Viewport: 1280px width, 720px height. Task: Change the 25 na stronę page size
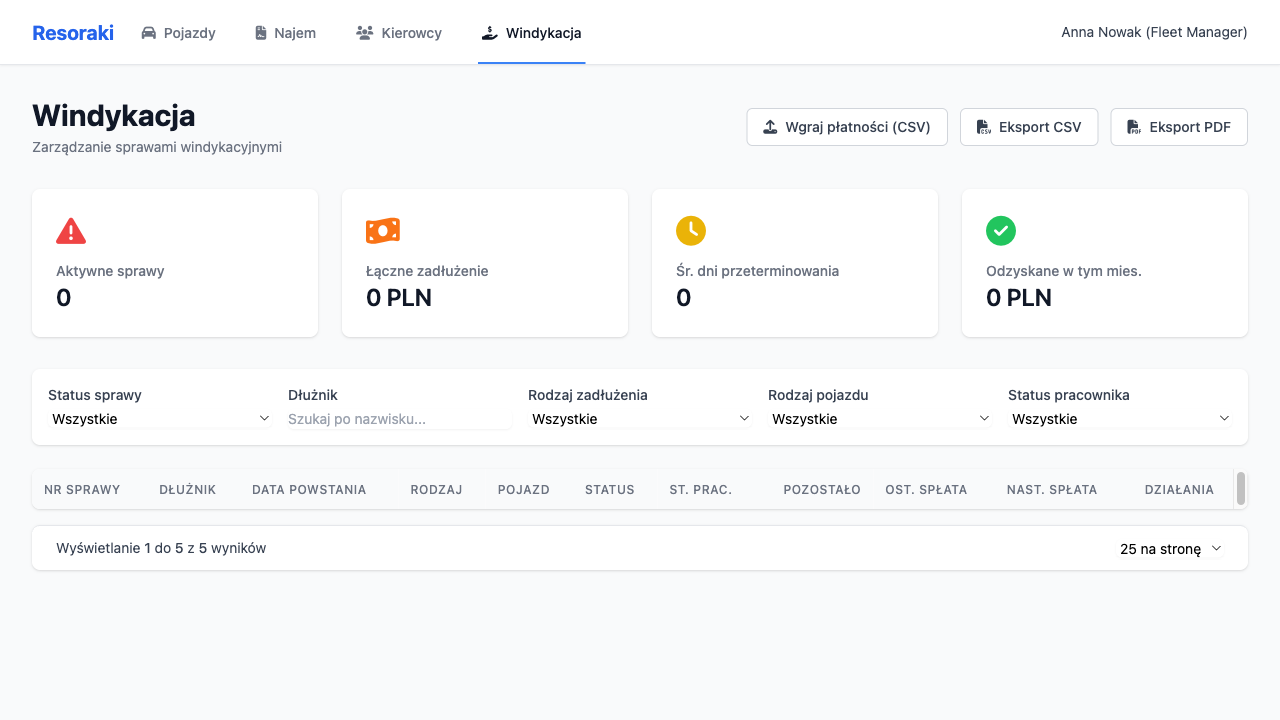(x=1171, y=549)
